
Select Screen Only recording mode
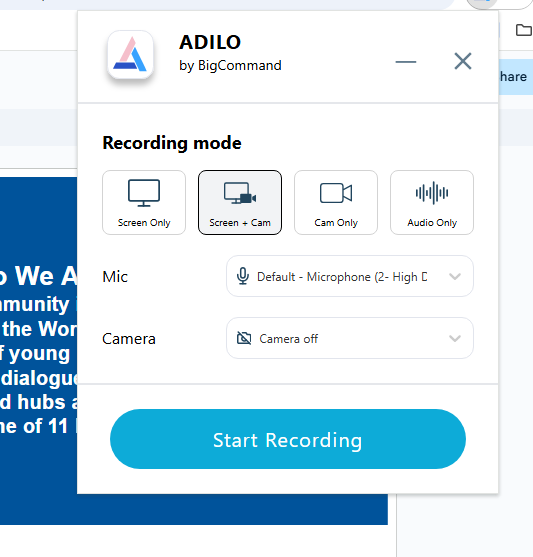pyautogui.click(x=144, y=202)
